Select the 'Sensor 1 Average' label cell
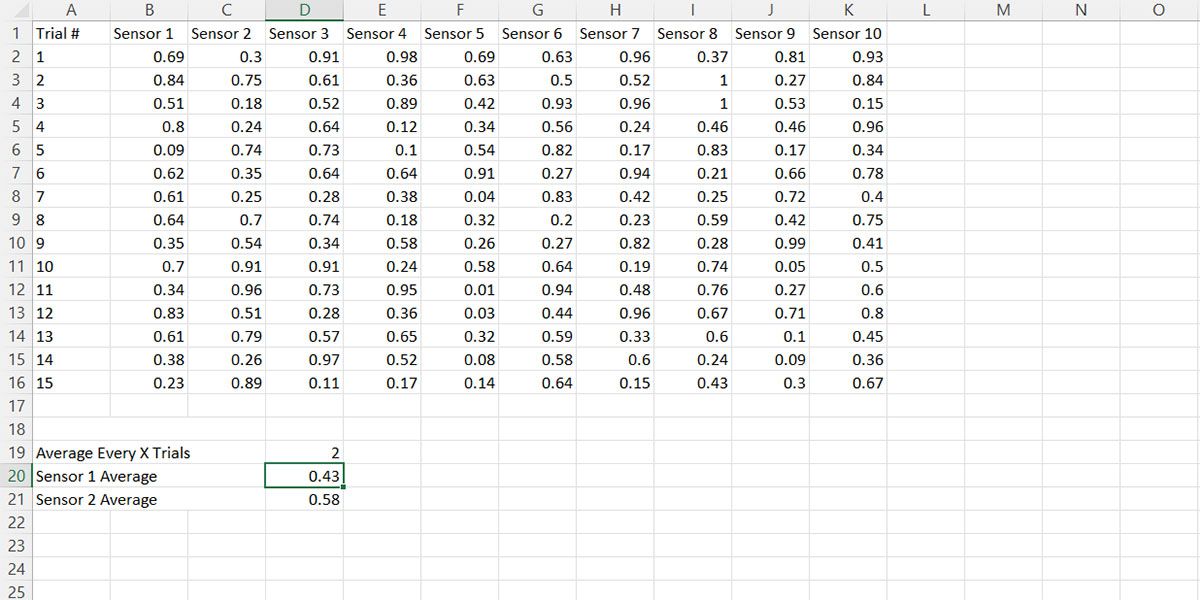The height and width of the screenshot is (600, 1200). [96, 476]
